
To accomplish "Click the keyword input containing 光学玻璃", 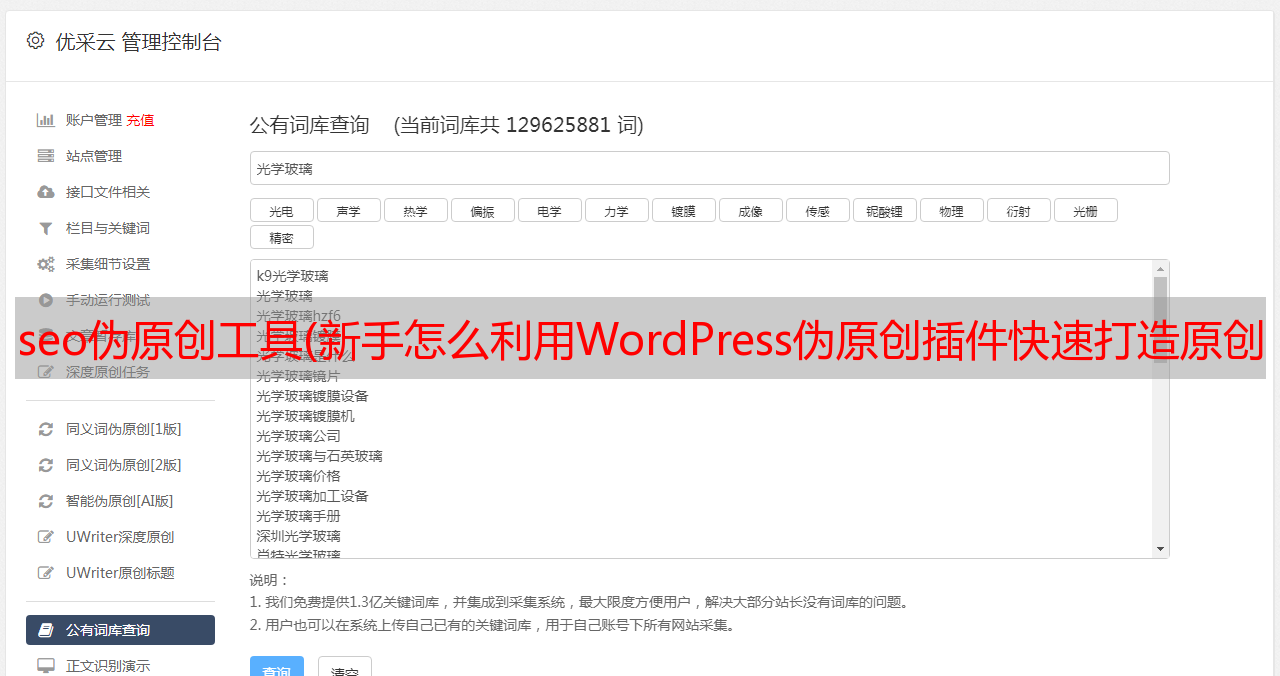I will pos(709,168).
